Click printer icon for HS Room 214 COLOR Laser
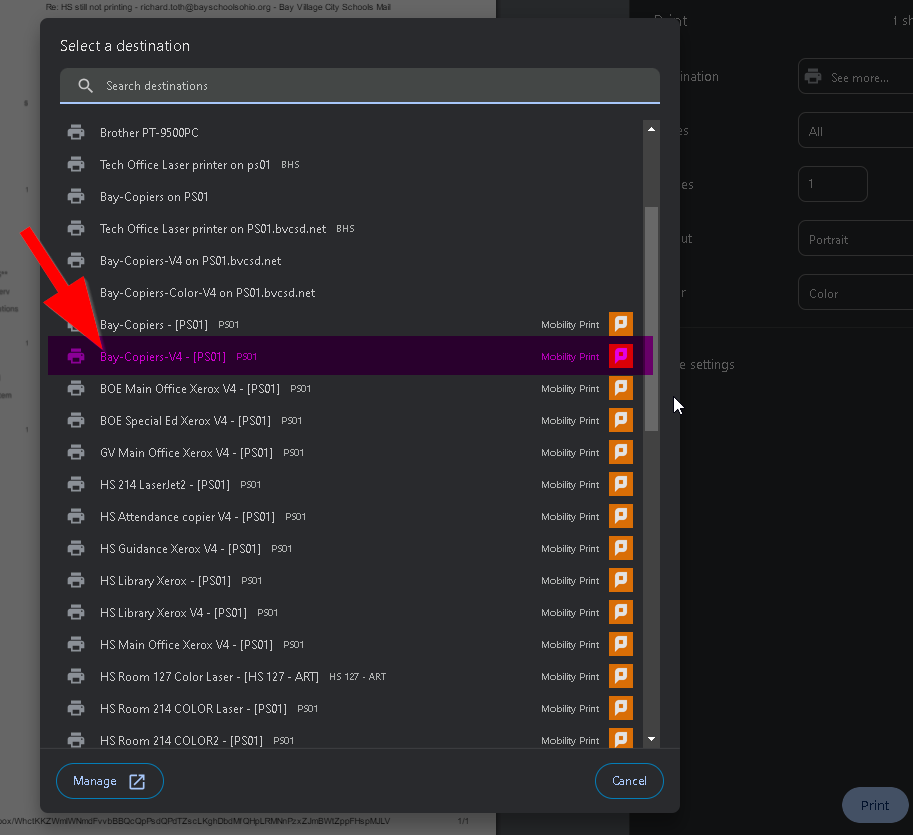Screen dimensions: 913x835 (76, 709)
